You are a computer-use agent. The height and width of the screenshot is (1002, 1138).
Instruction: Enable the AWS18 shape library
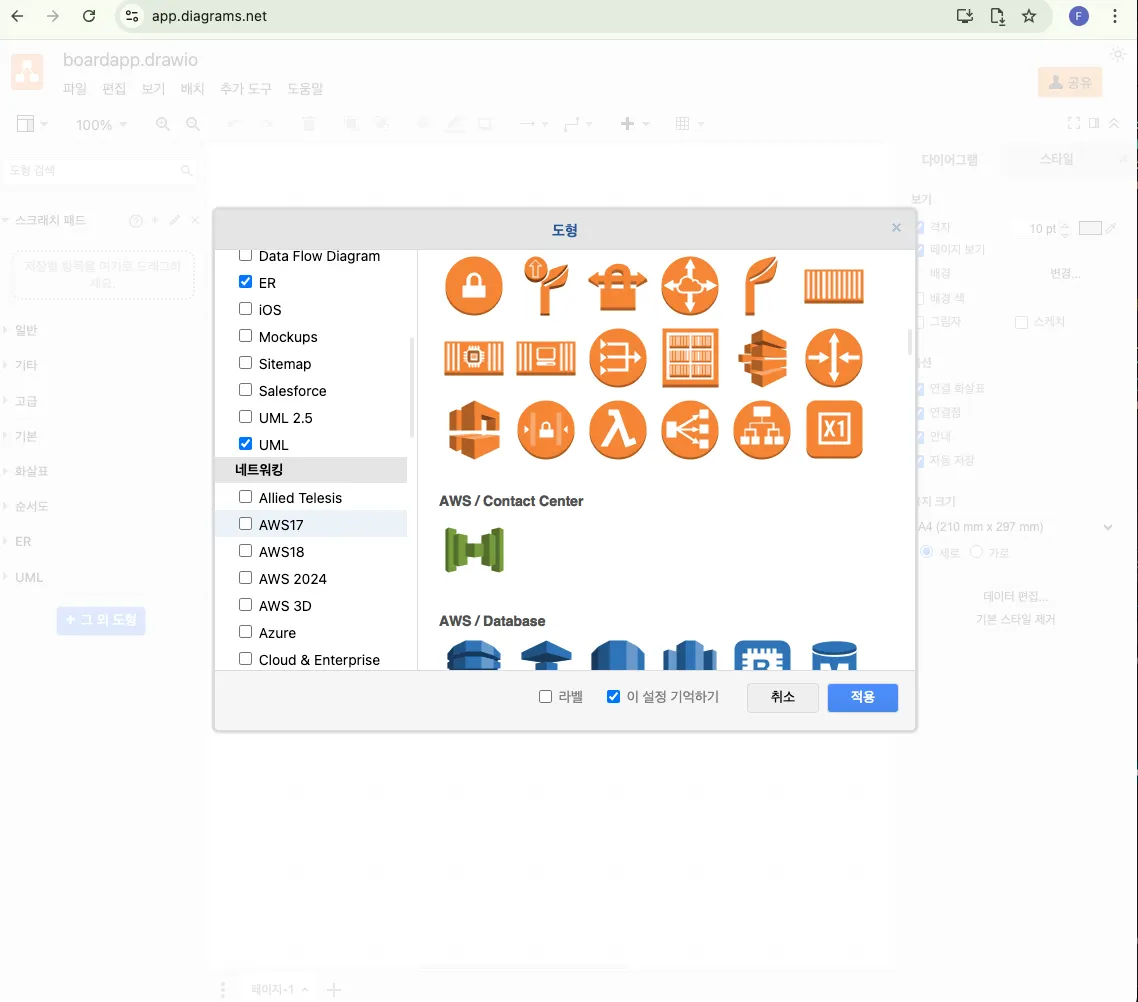[x=245, y=551]
